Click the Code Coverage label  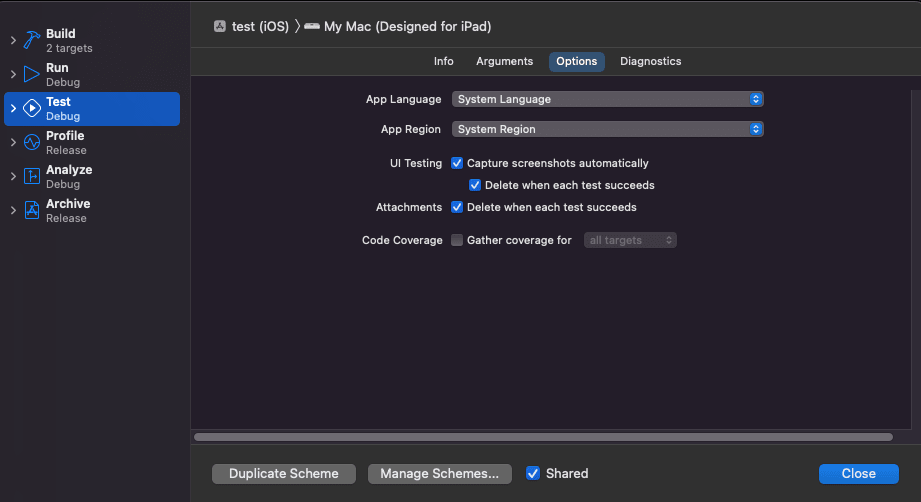402,240
